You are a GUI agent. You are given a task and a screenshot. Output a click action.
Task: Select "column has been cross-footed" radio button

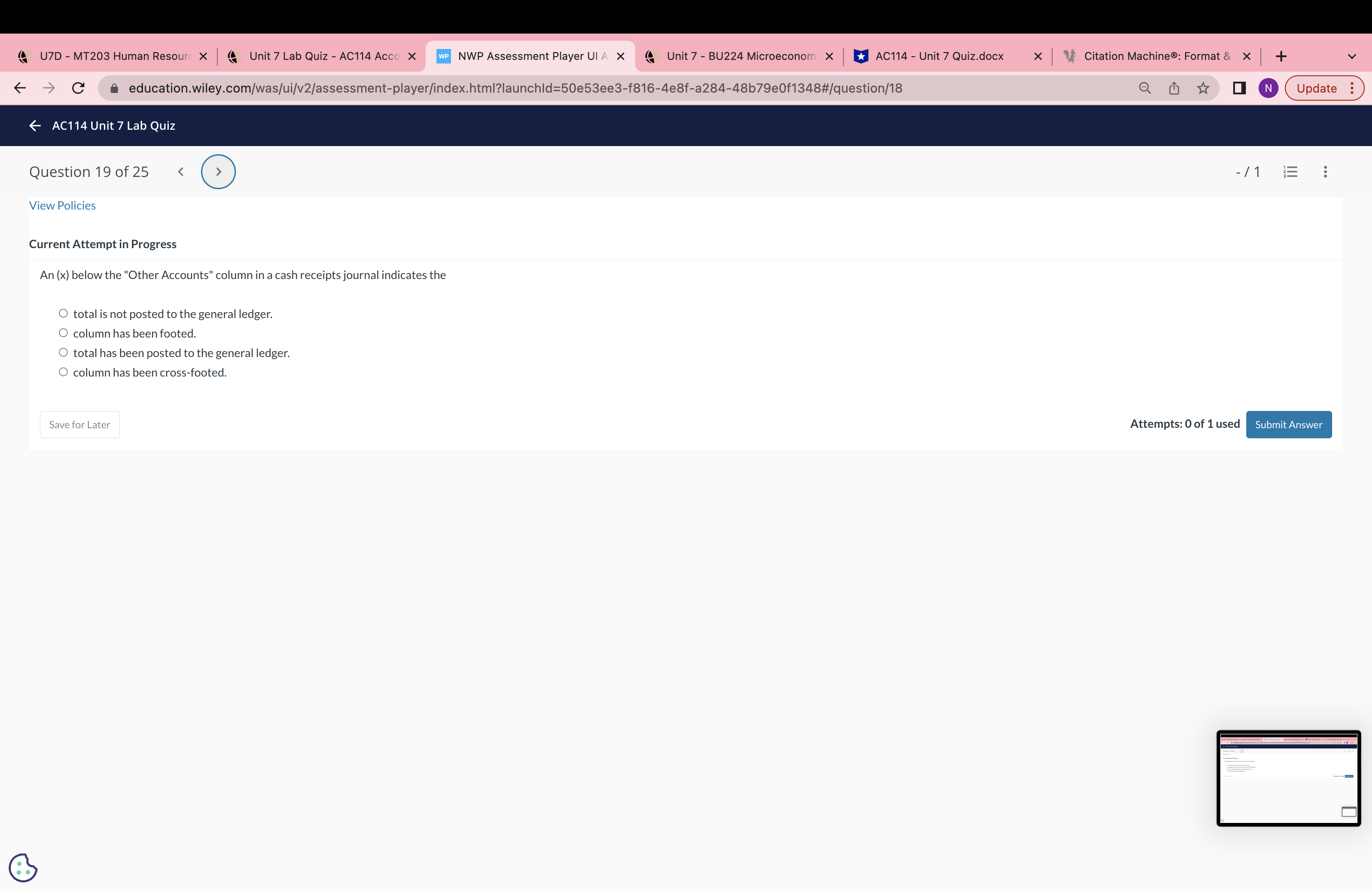tap(64, 372)
